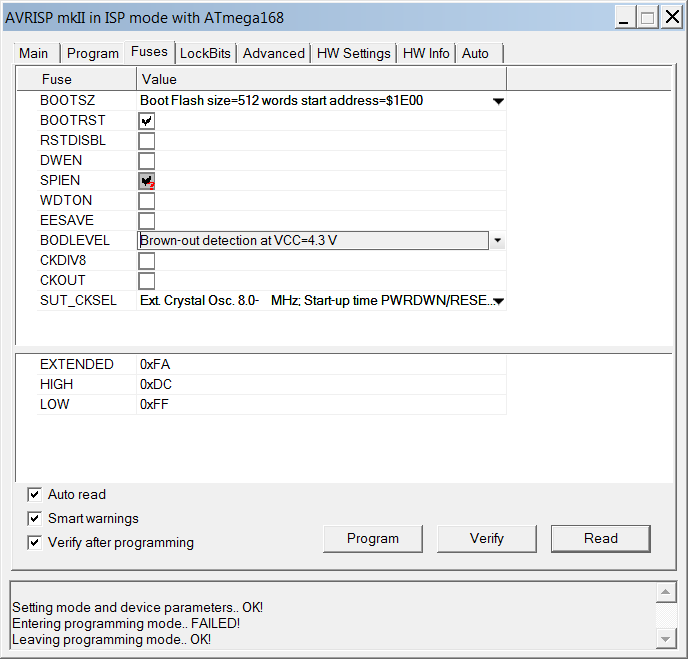This screenshot has width=688, height=659.
Task: Tick the DWEN fuse checkbox
Action: point(147,161)
